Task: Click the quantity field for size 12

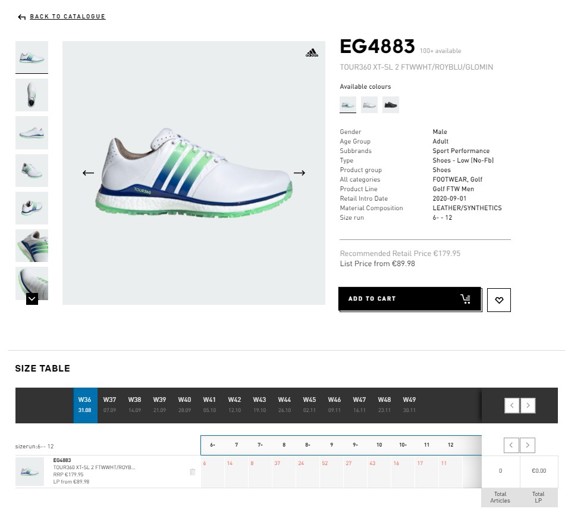Action: tap(451, 472)
